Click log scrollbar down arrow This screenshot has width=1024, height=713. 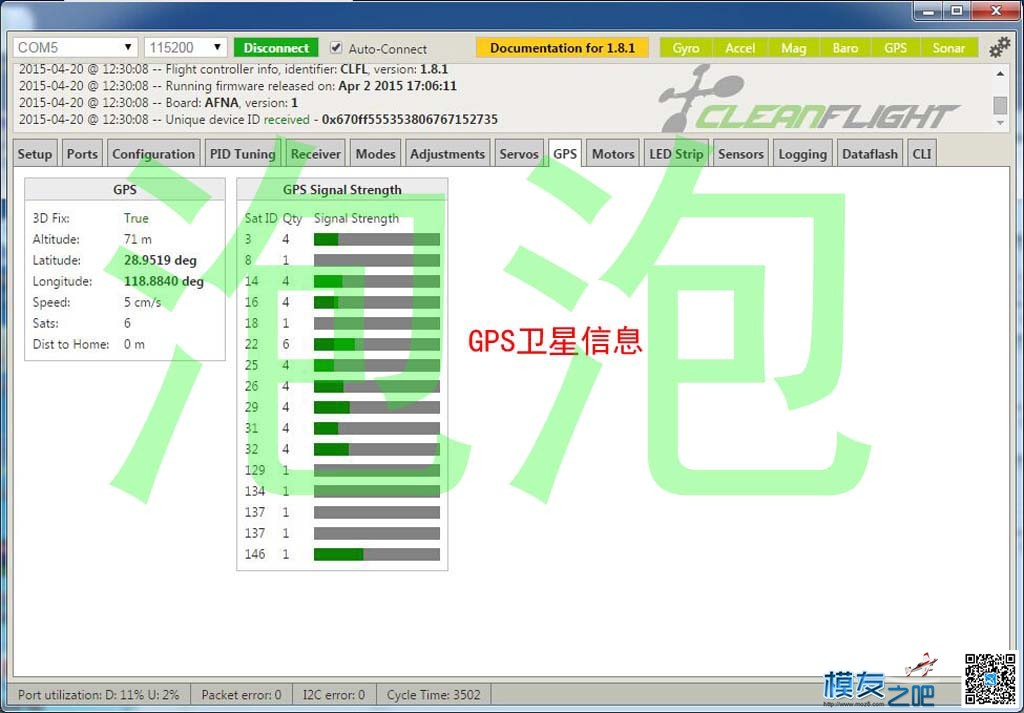pos(1000,123)
